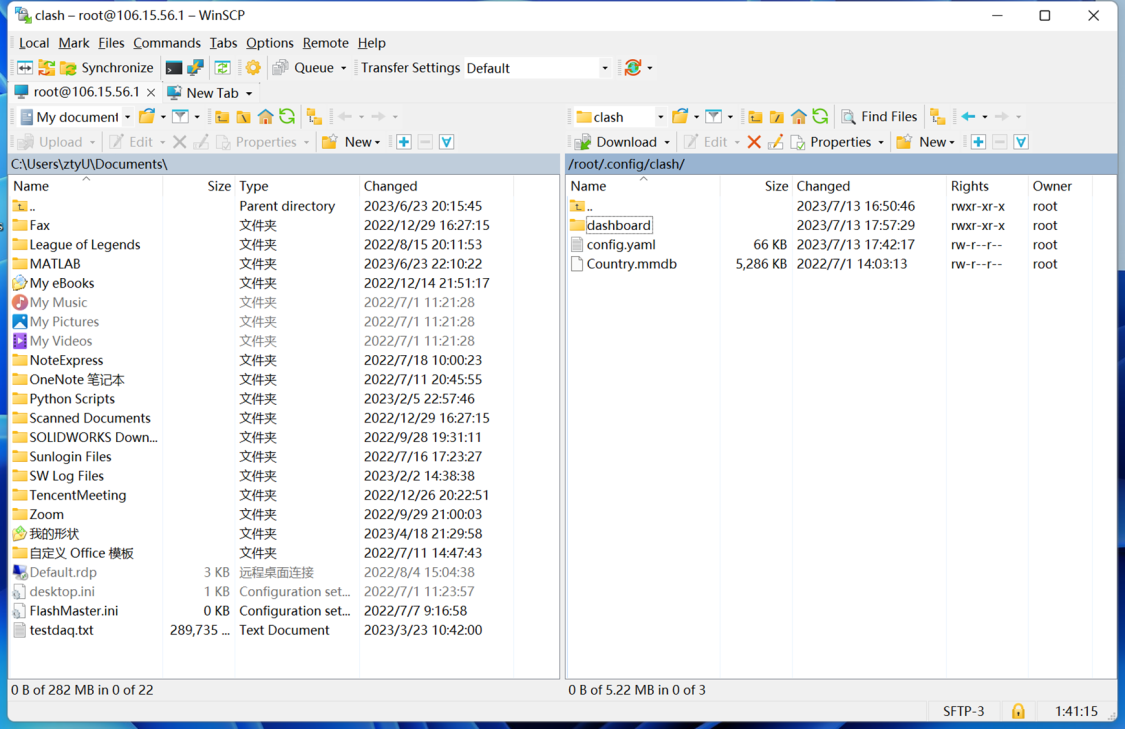
Task: Open the New Tab tab
Action: coord(211,93)
